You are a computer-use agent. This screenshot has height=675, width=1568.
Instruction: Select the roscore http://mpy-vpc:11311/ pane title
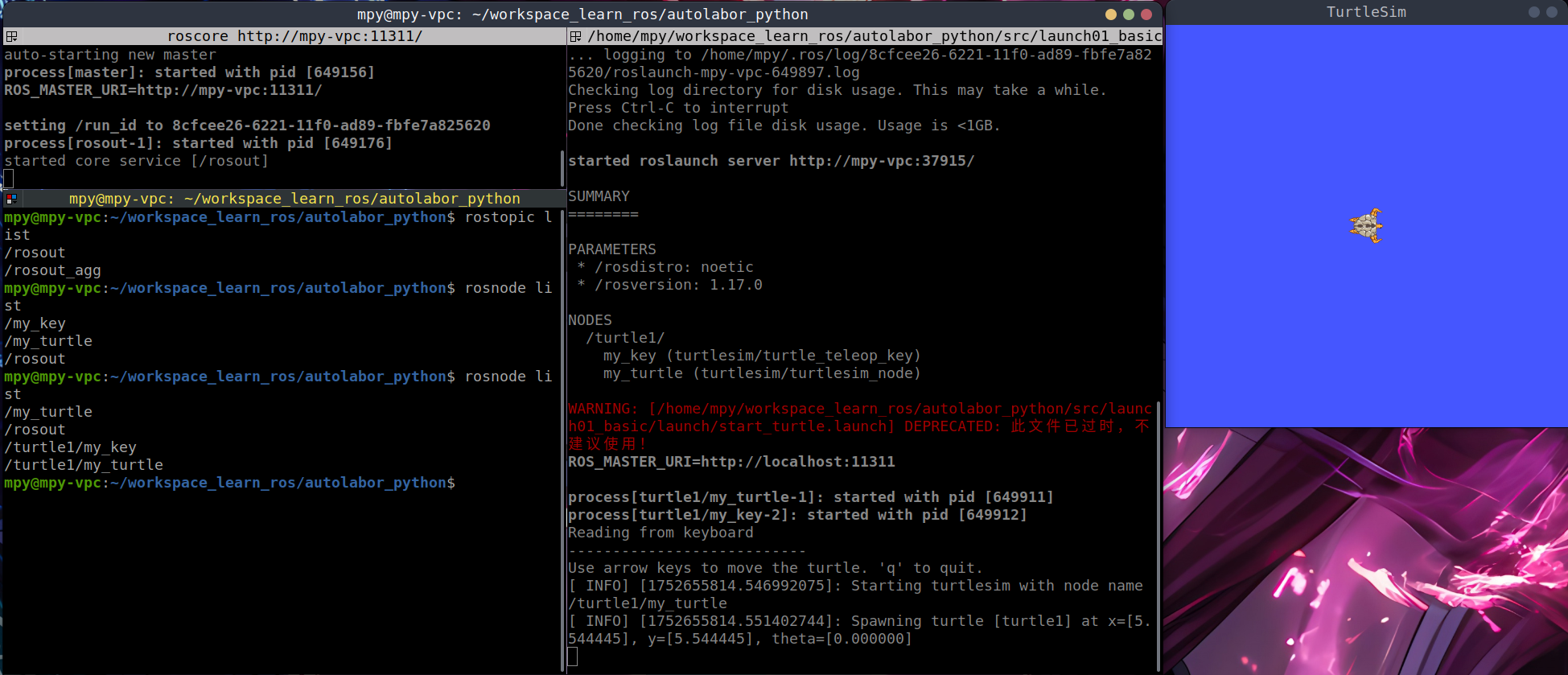coord(294,36)
